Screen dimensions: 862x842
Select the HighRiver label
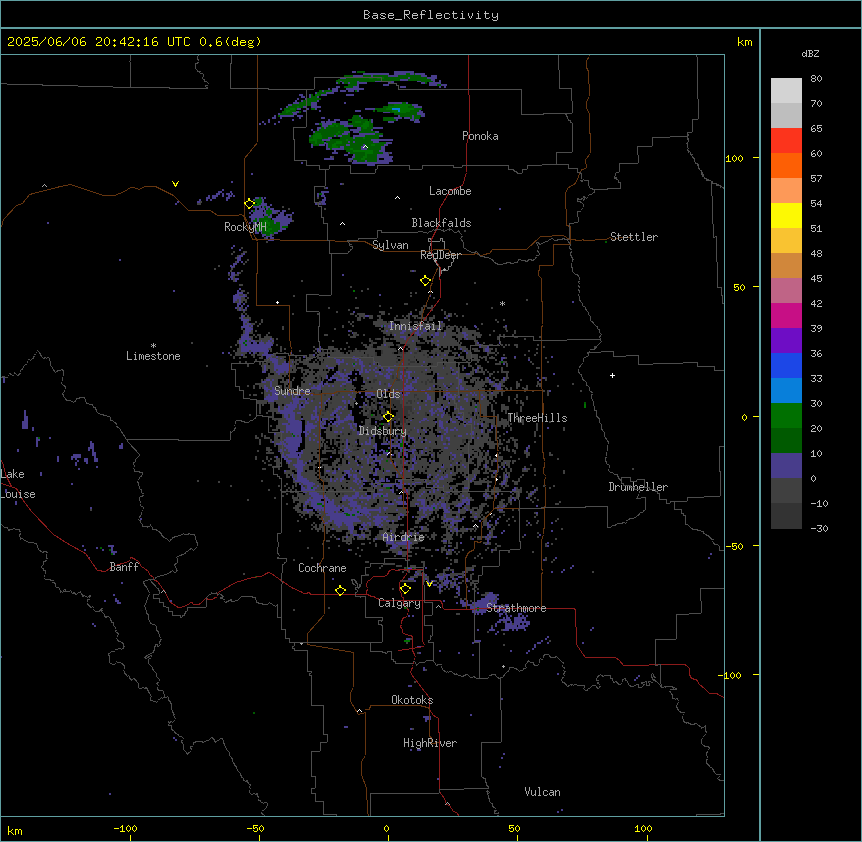pyautogui.click(x=430, y=743)
